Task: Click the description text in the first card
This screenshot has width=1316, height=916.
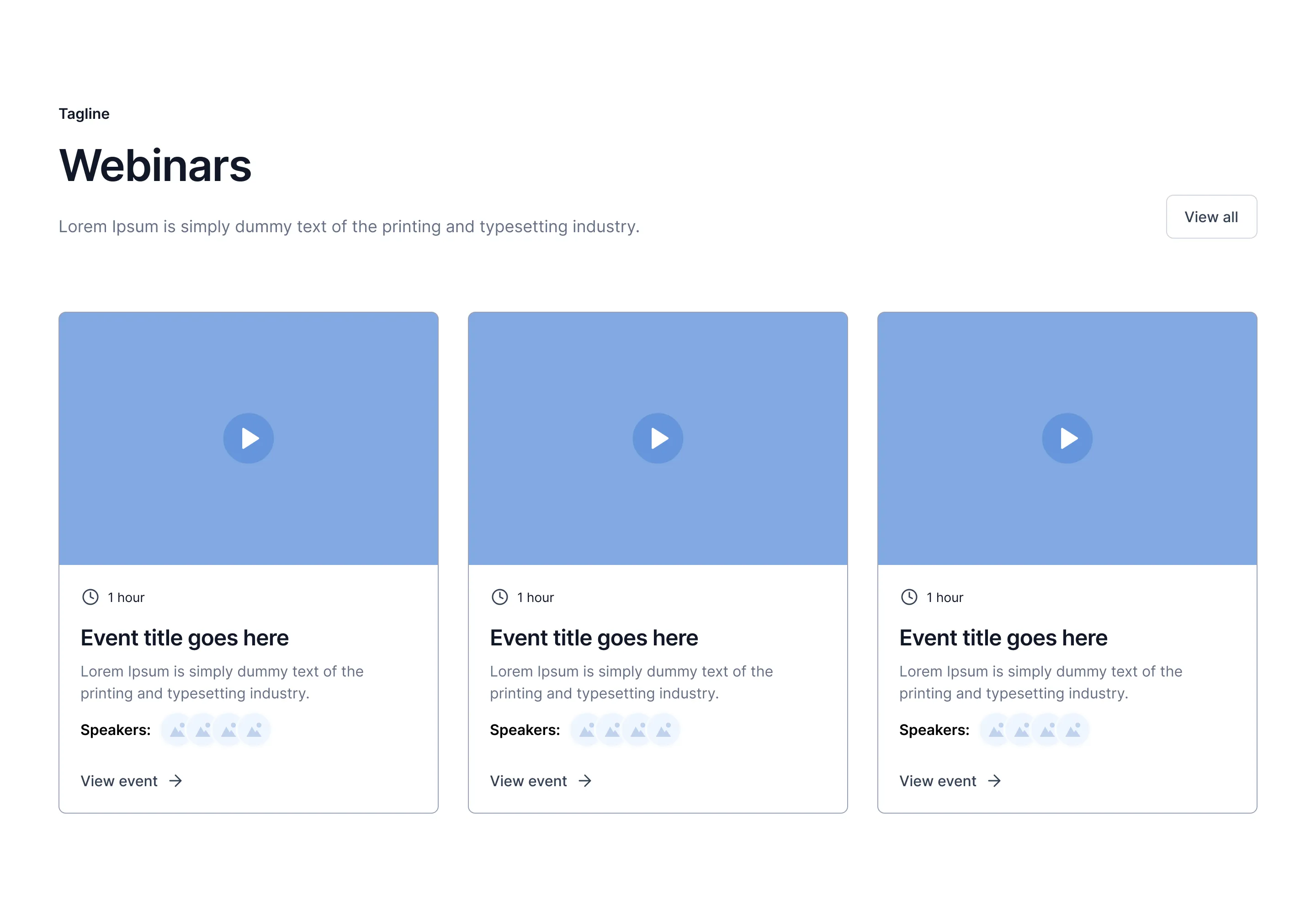Action: [222, 682]
